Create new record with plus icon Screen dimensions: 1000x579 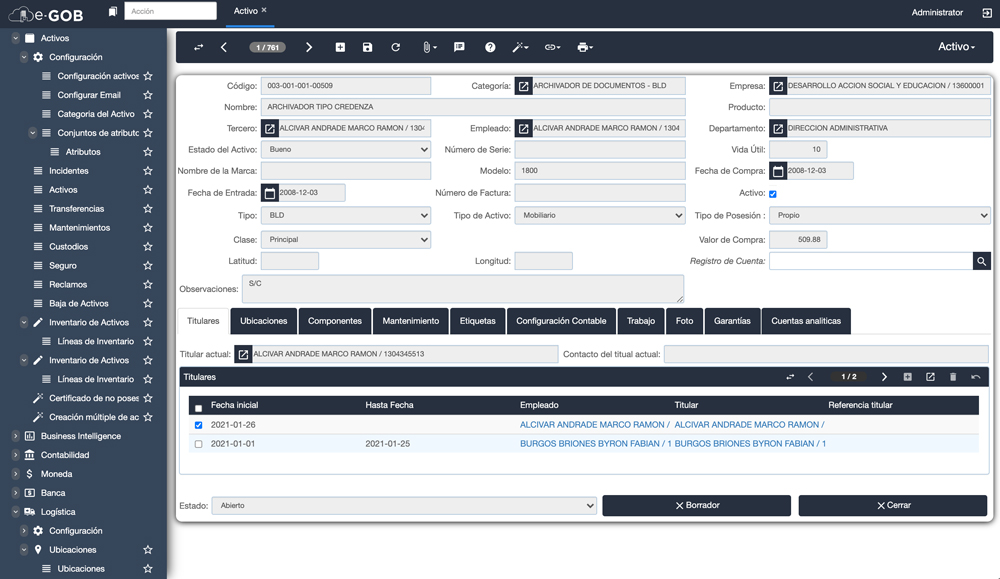point(340,48)
